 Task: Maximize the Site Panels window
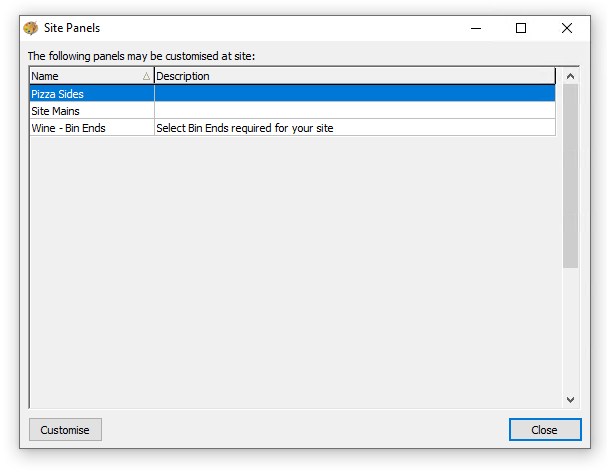coord(521,28)
